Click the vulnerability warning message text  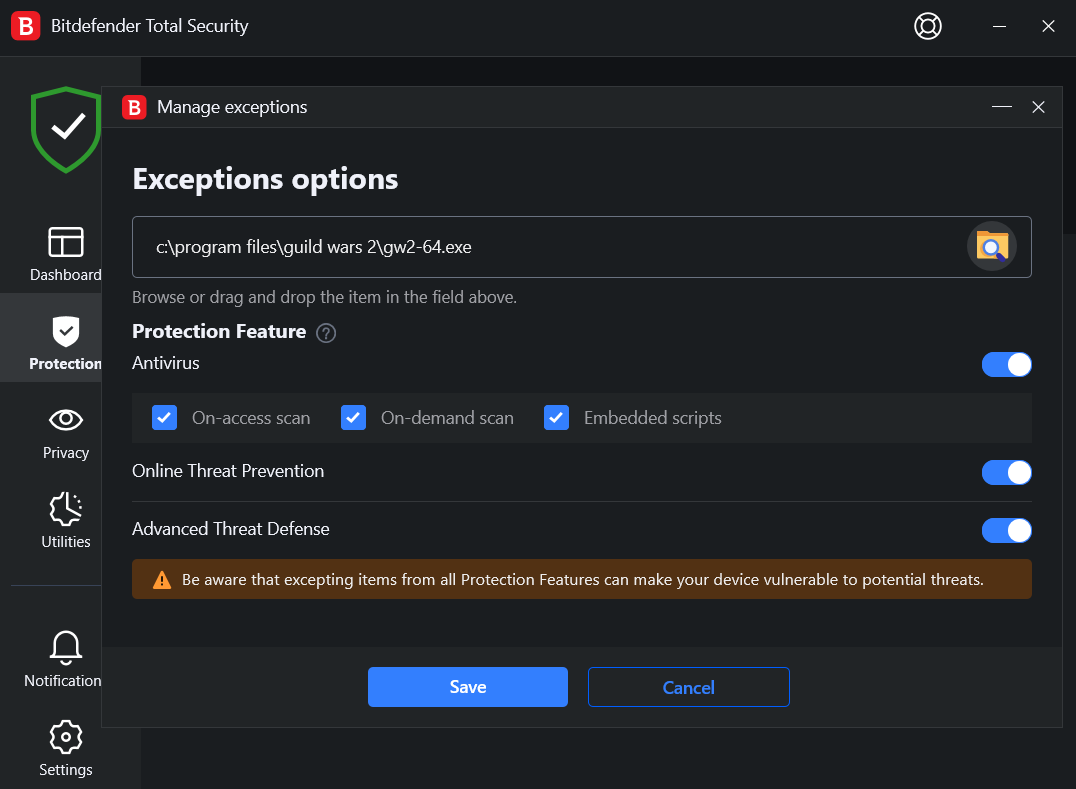pos(583,580)
